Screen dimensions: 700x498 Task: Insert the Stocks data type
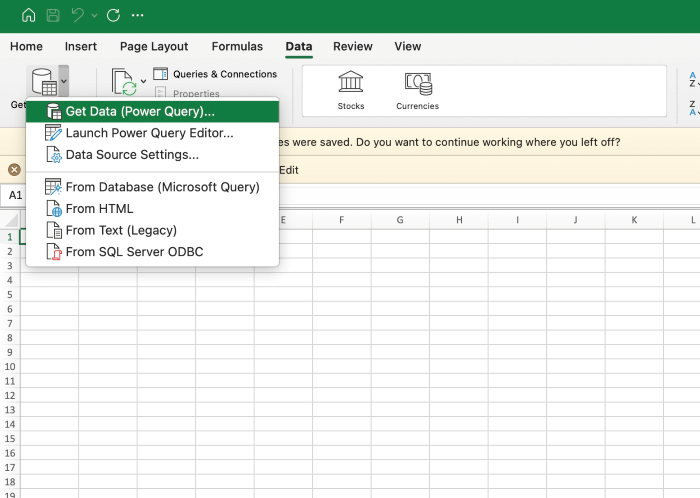pyautogui.click(x=351, y=91)
